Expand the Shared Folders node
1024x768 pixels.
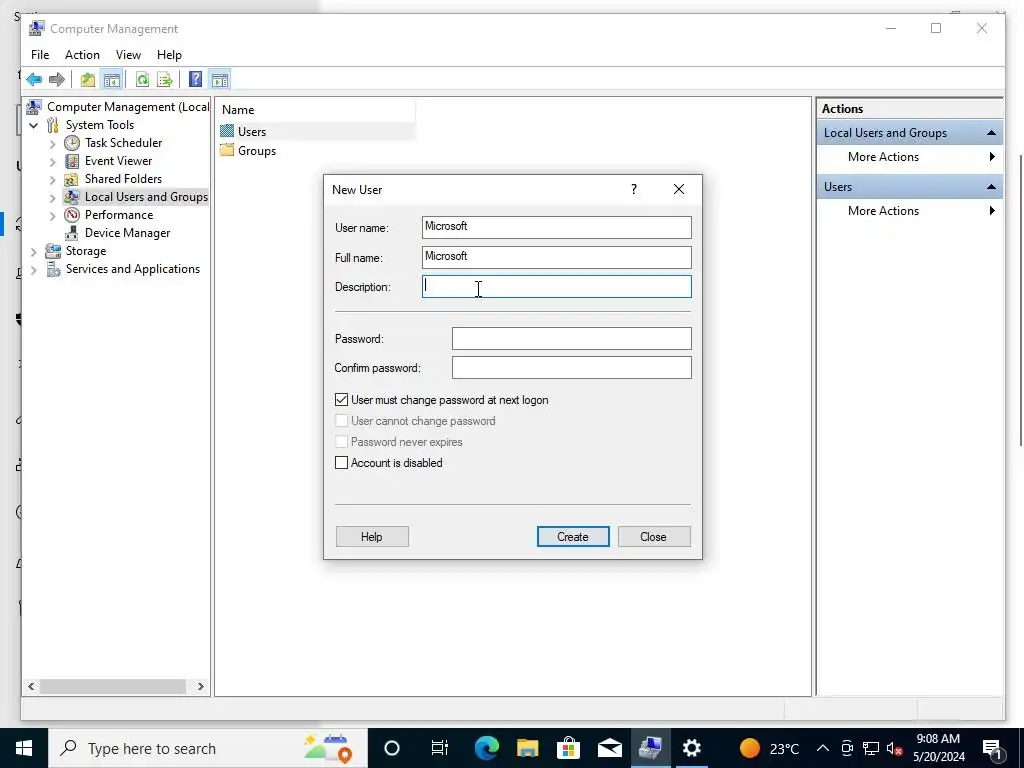click(52, 179)
